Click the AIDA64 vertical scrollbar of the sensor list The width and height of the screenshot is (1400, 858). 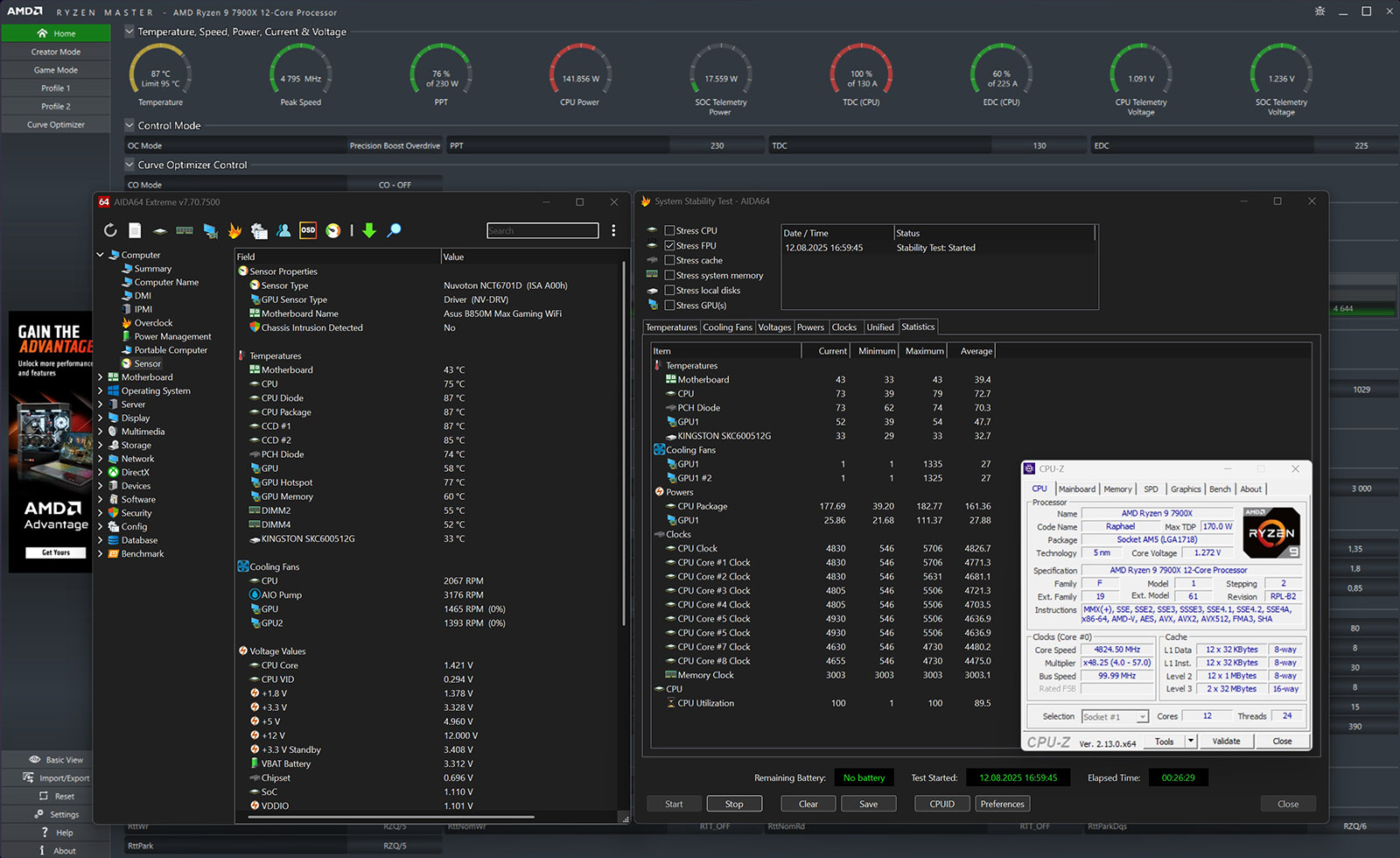(624, 442)
